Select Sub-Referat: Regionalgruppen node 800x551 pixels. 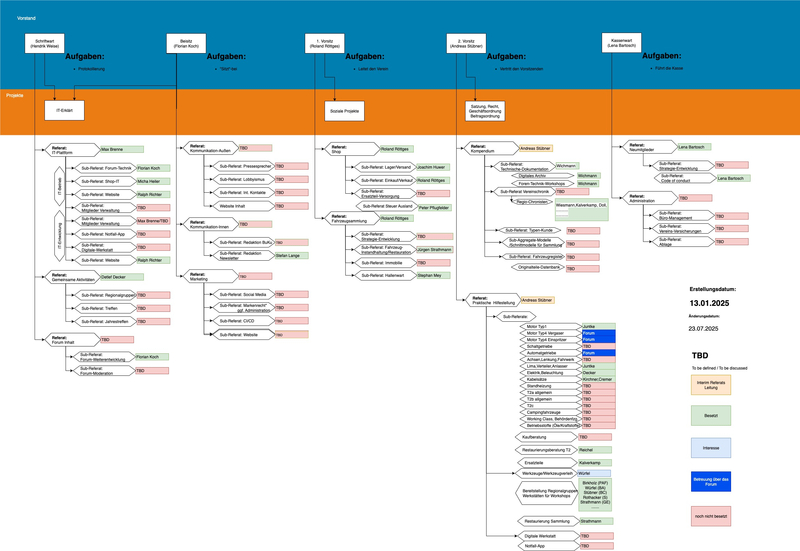[x=106, y=295]
